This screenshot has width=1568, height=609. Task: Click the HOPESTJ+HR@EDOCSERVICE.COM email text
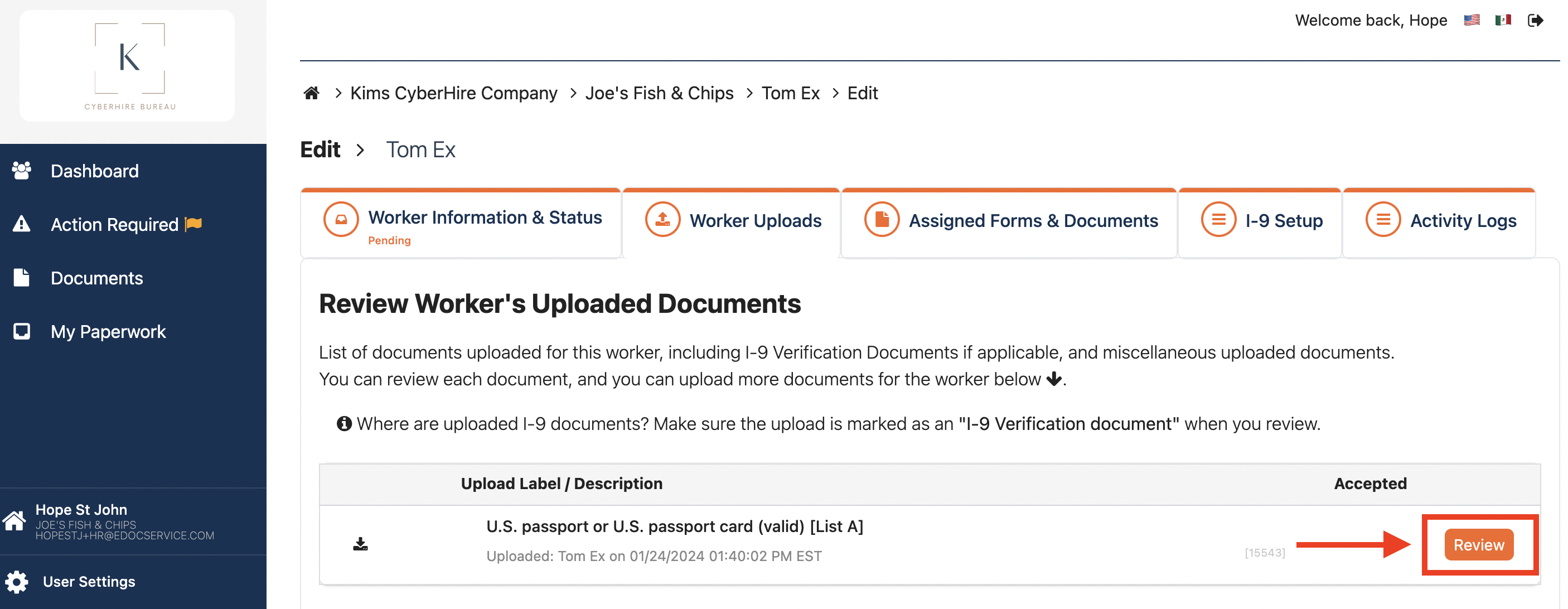tap(125, 536)
